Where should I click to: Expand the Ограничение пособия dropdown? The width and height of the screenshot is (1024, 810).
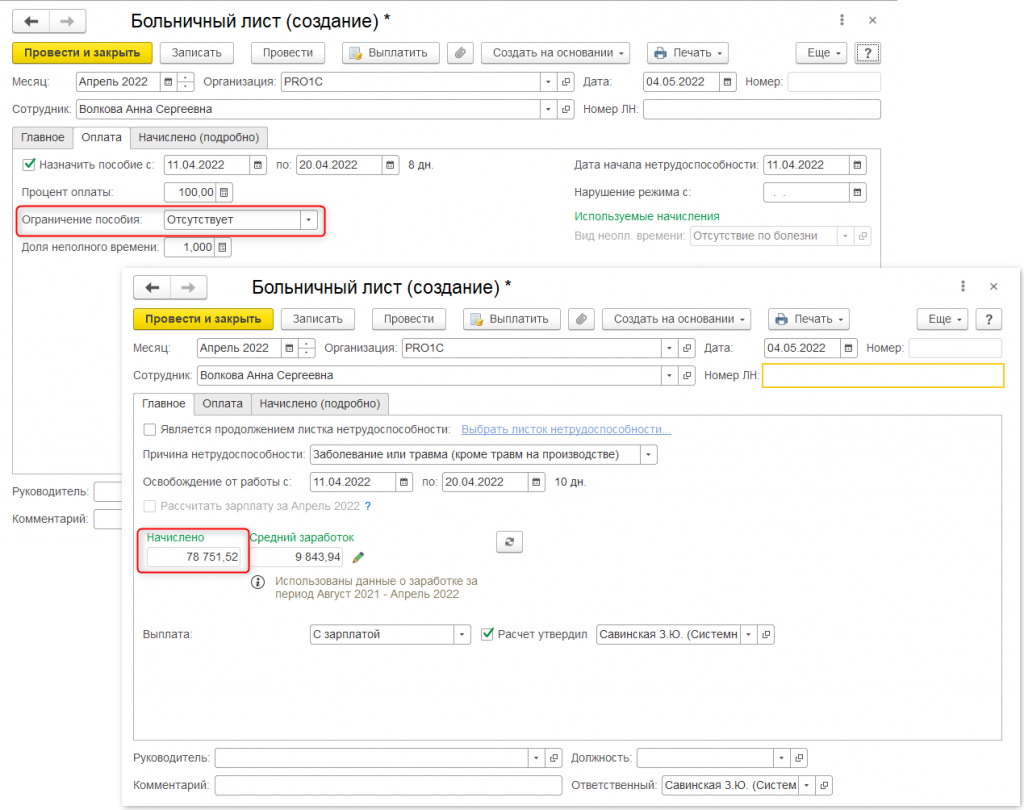(x=309, y=220)
